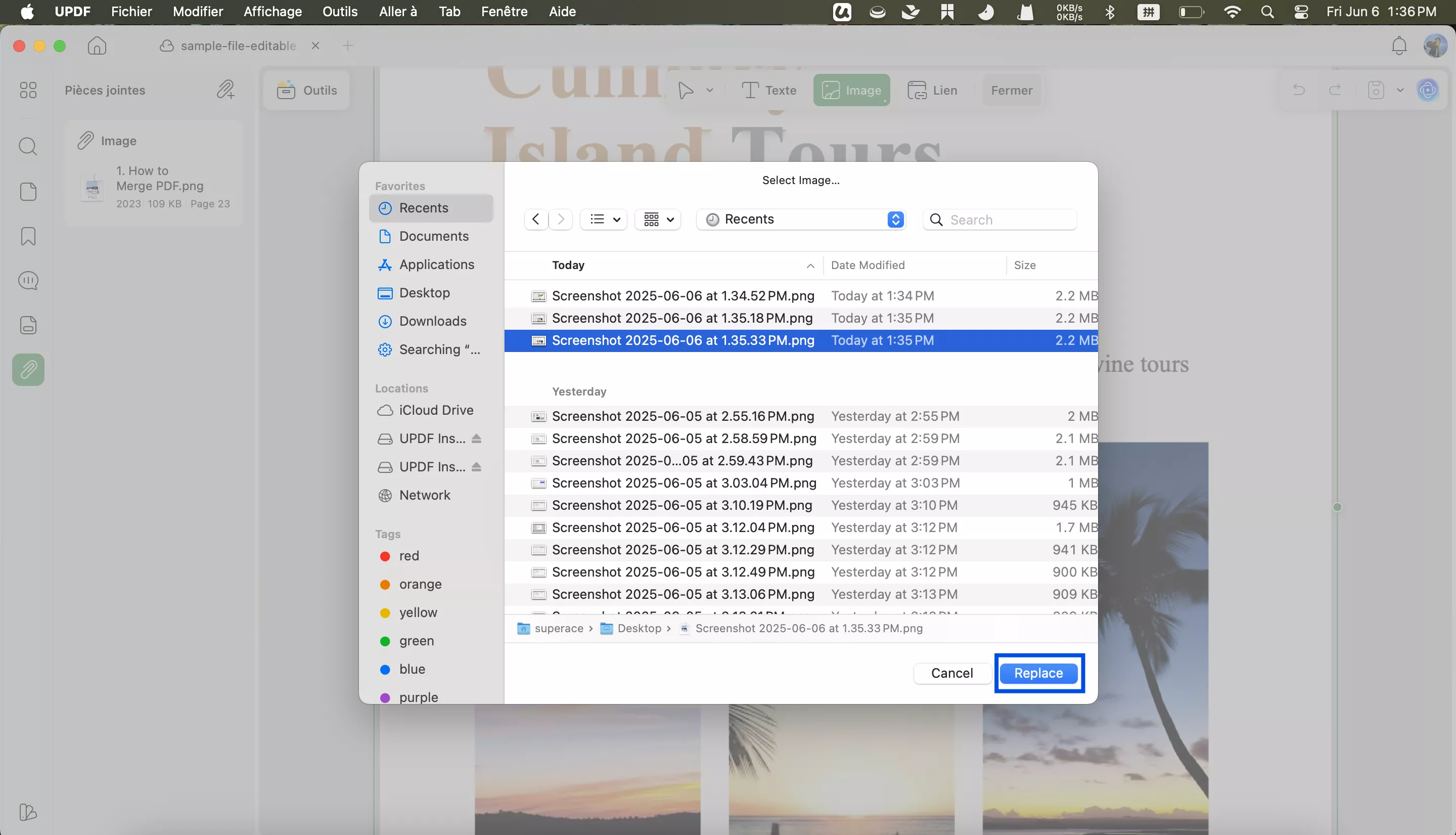Select Screenshot 2025-06-06 at 1.35.33 PM.png row

pos(801,340)
